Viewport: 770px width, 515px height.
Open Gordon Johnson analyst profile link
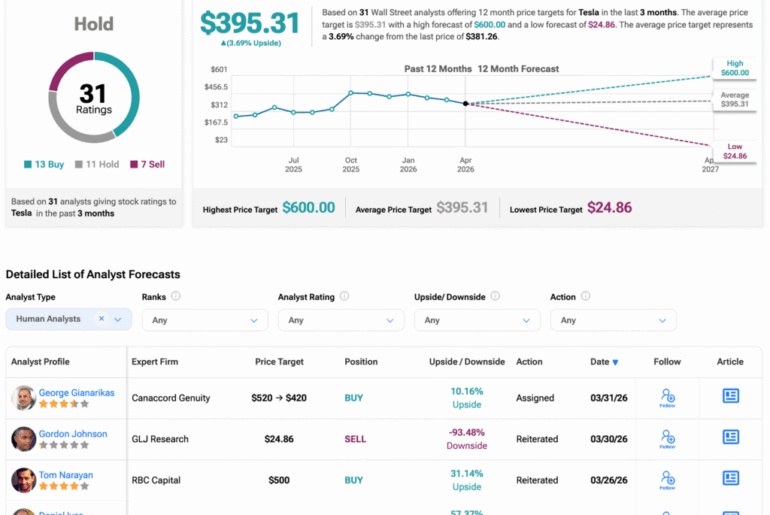point(74,433)
